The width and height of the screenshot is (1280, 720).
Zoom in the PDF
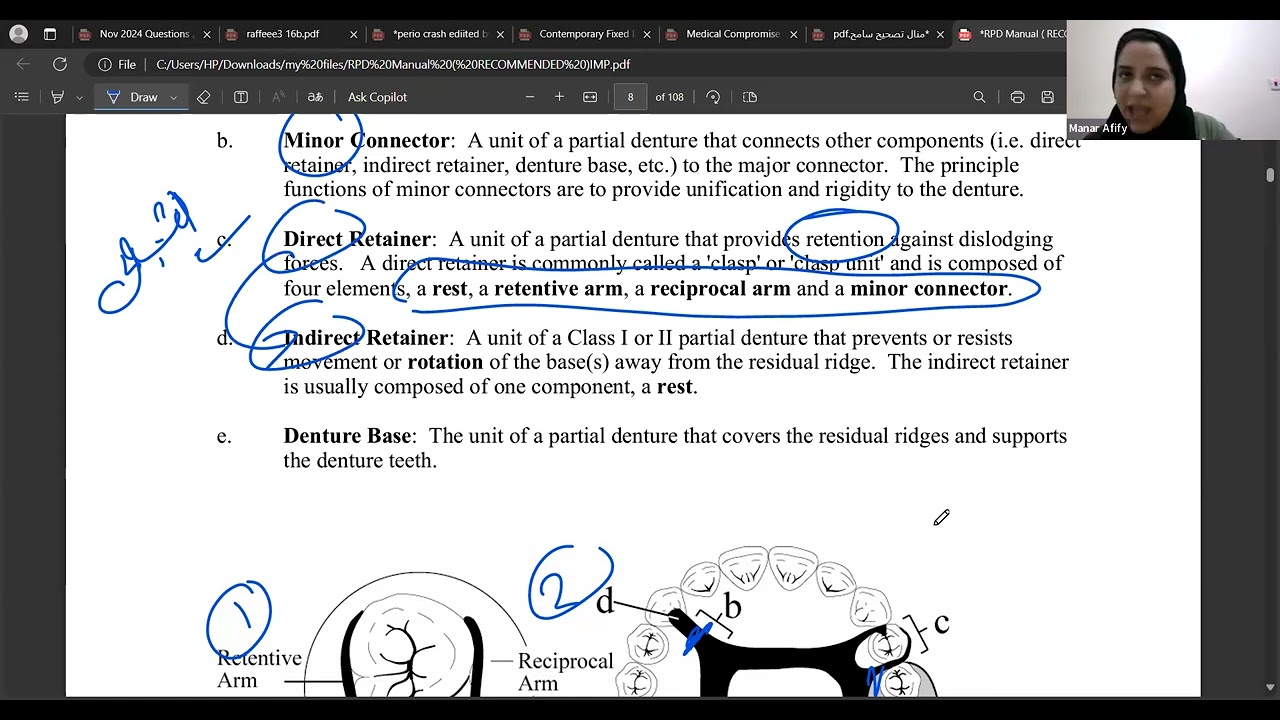(559, 97)
